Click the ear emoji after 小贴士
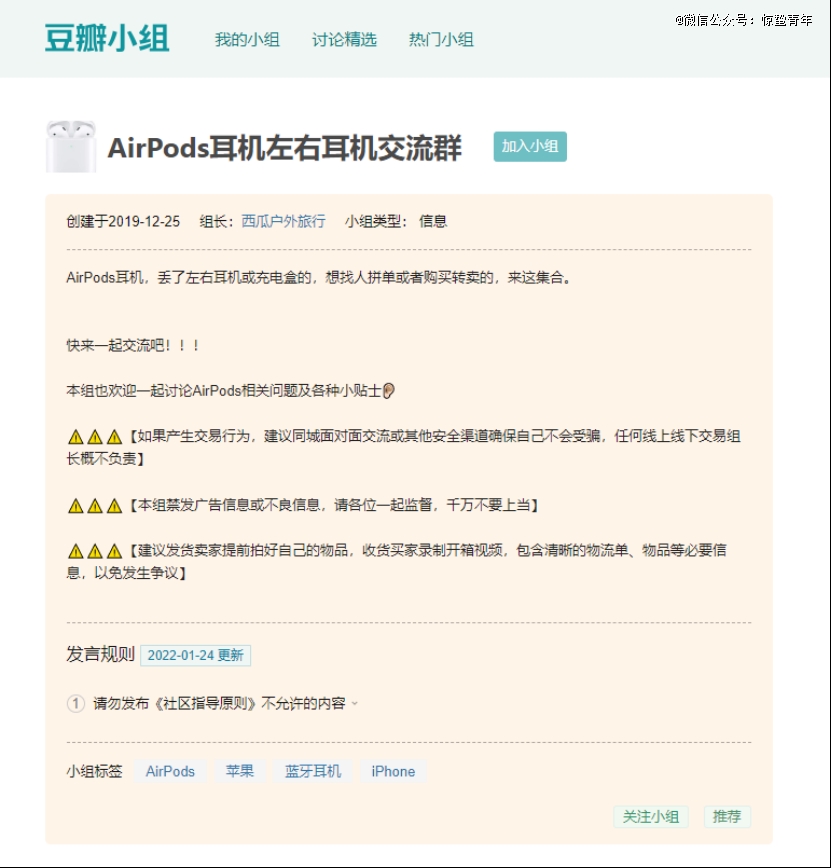This screenshot has height=868, width=831. coord(389,391)
